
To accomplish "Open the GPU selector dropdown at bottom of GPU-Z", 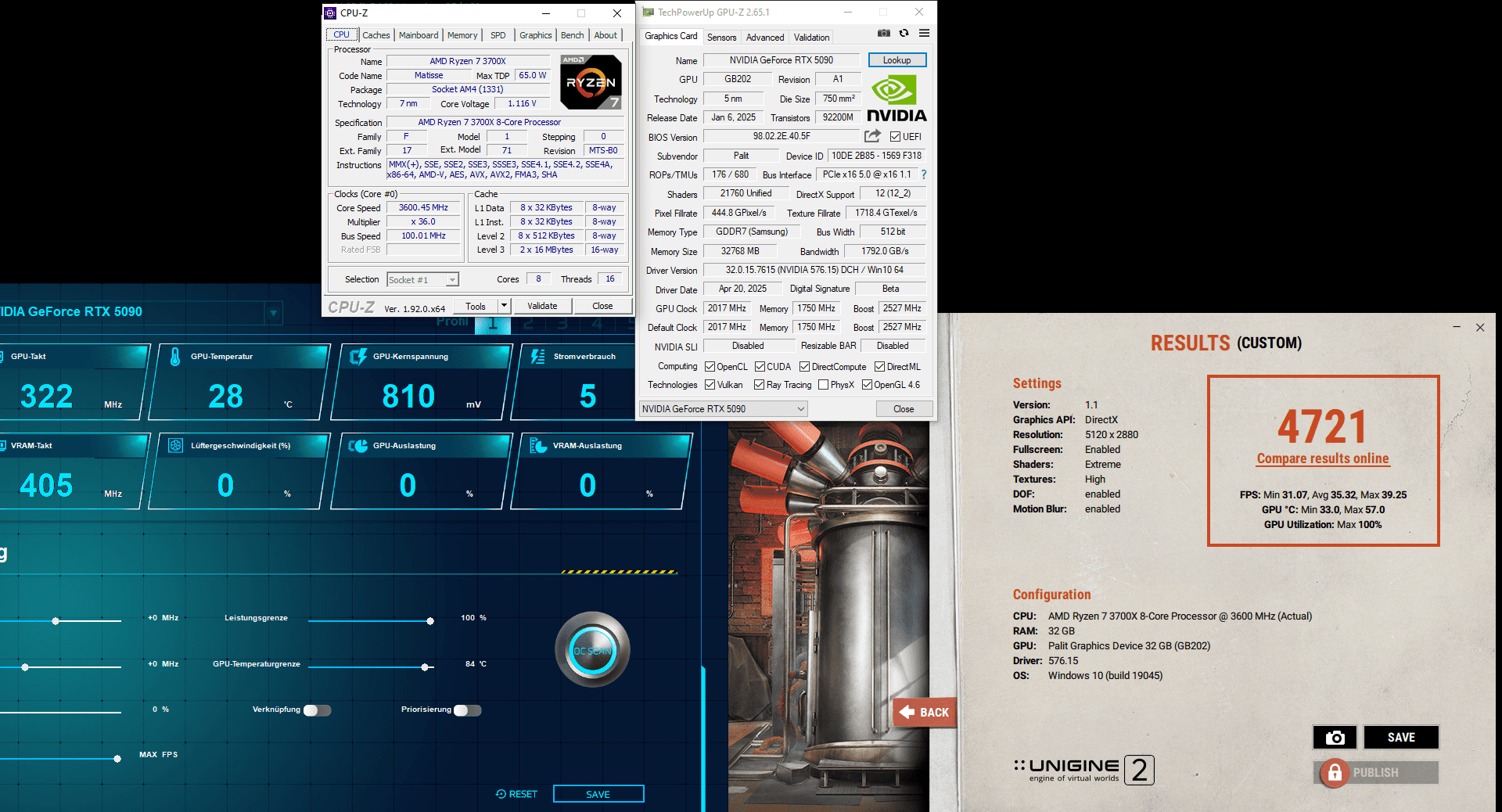I will pos(724,409).
